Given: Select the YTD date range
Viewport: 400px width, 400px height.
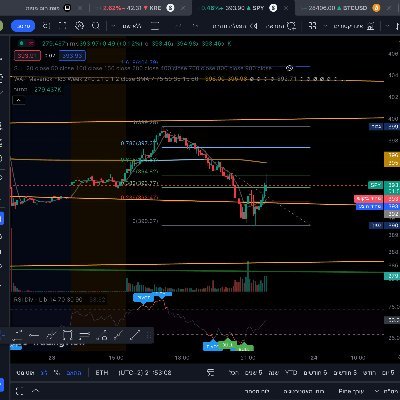Looking at the screenshot, I should tap(290, 372).
